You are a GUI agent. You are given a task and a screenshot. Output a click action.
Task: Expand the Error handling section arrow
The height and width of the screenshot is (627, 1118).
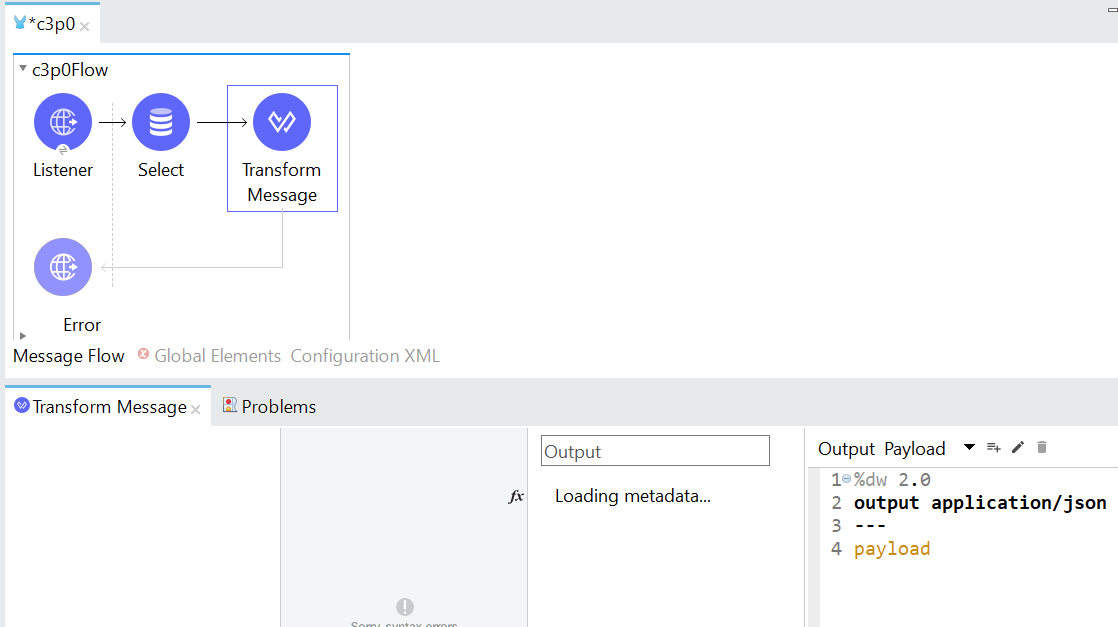[x=23, y=336]
